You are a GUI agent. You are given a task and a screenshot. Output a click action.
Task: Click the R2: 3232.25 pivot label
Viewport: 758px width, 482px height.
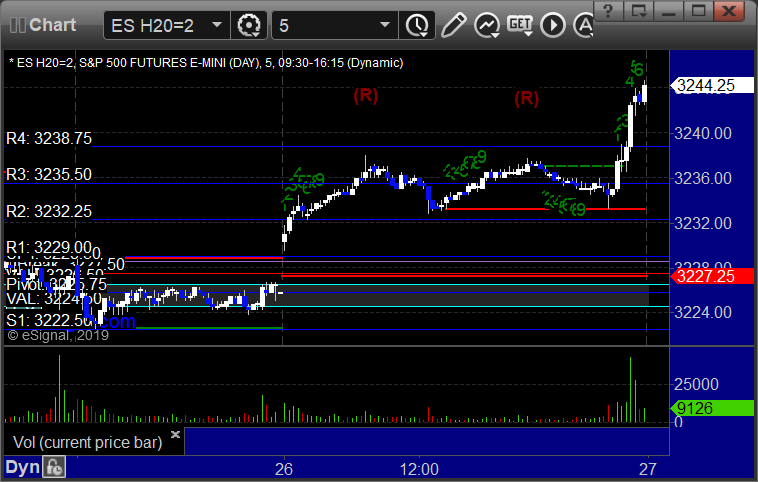[x=49, y=211]
